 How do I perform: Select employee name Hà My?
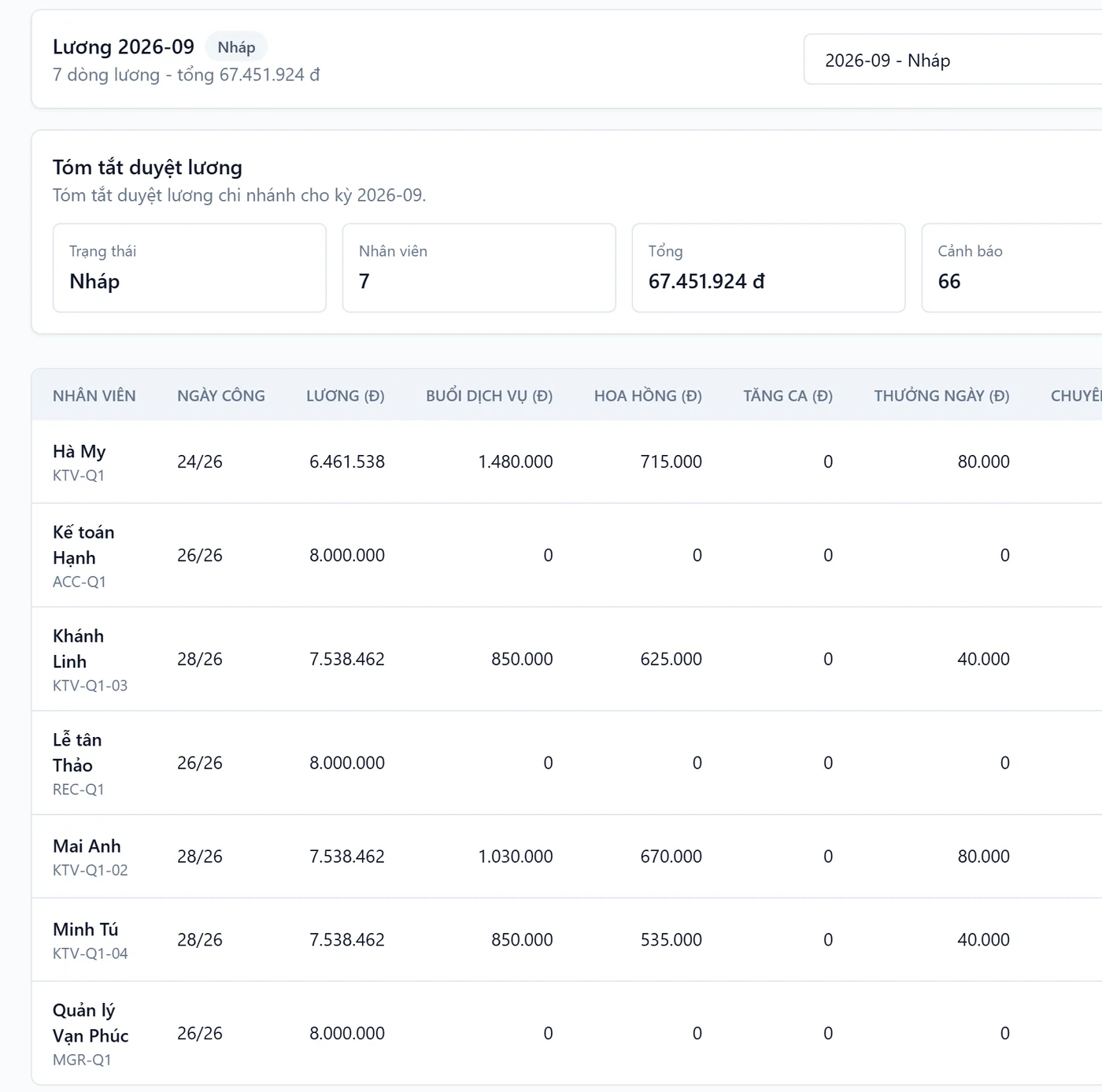(x=79, y=451)
